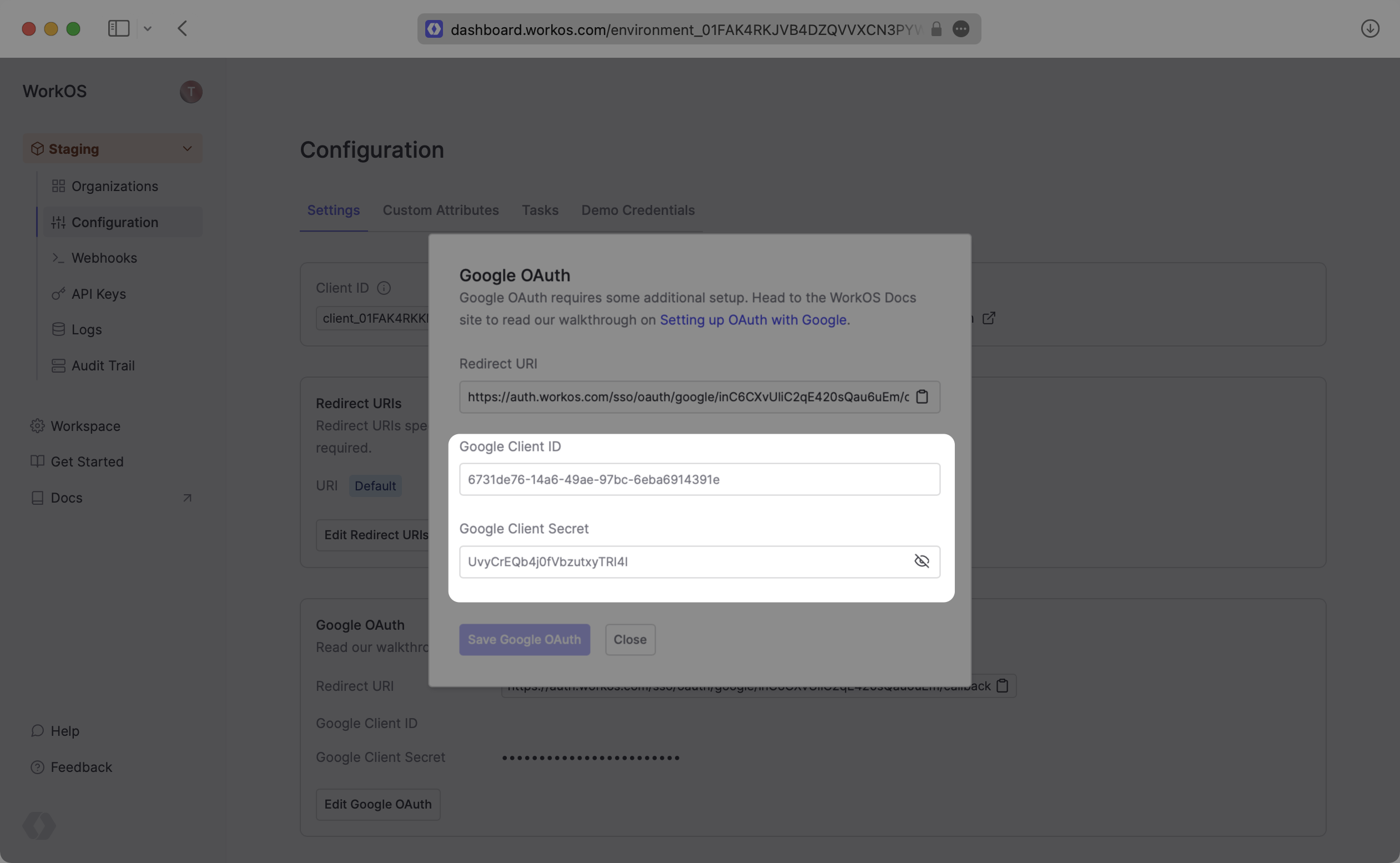
Task: Toggle Google Client Secret visibility
Action: pyautogui.click(x=921, y=561)
